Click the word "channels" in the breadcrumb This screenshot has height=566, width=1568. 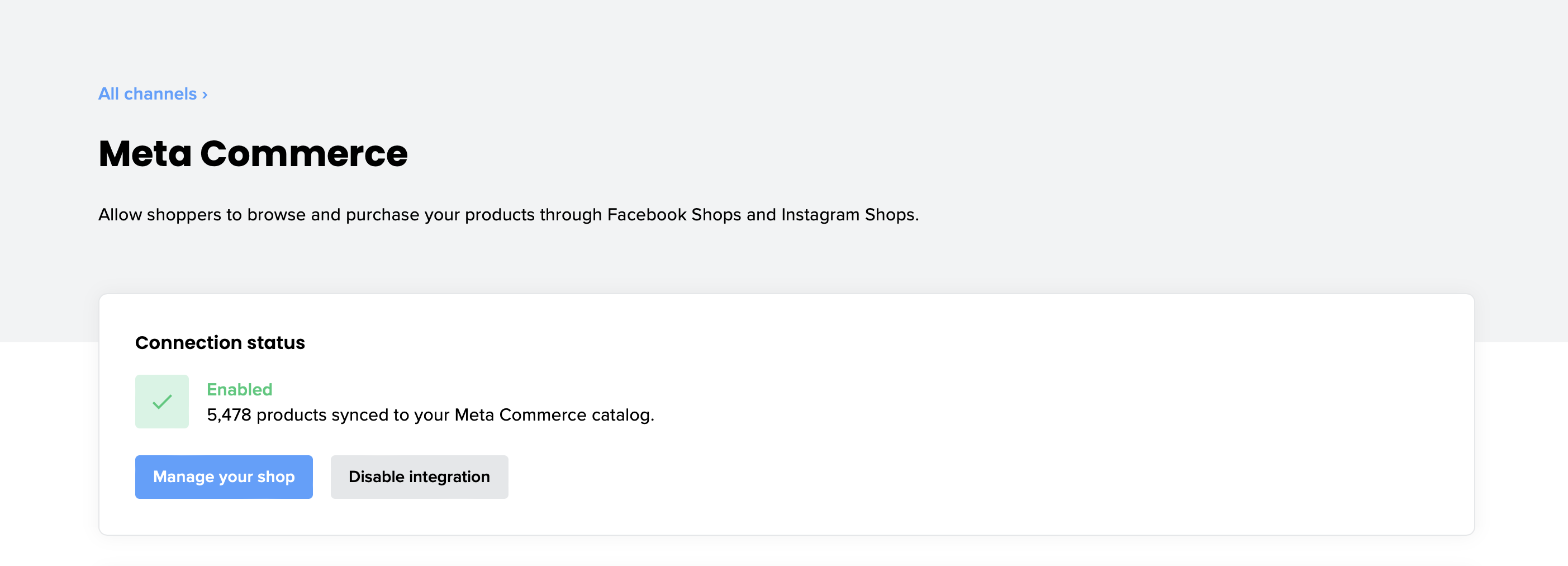[x=160, y=94]
